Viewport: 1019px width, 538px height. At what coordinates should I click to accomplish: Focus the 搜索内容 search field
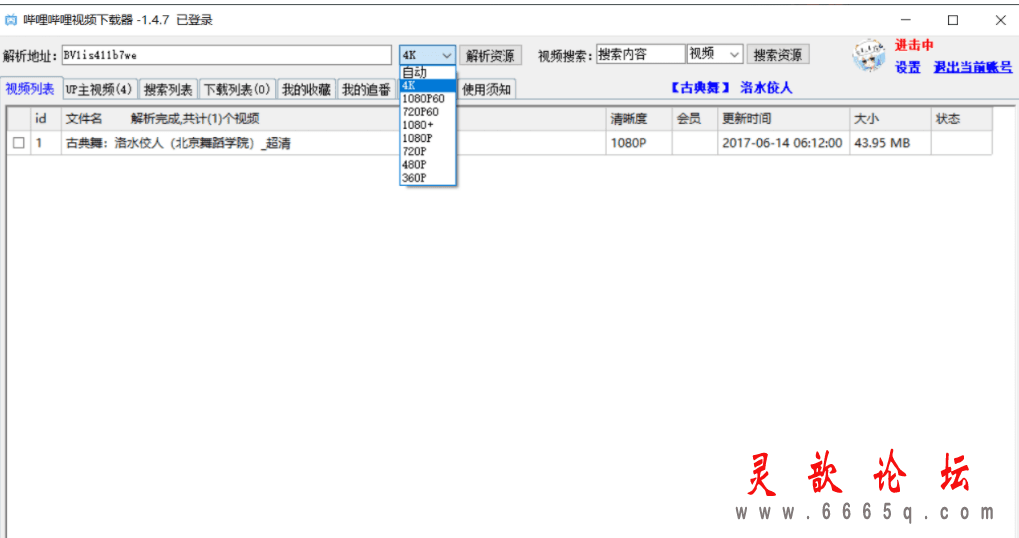(641, 54)
